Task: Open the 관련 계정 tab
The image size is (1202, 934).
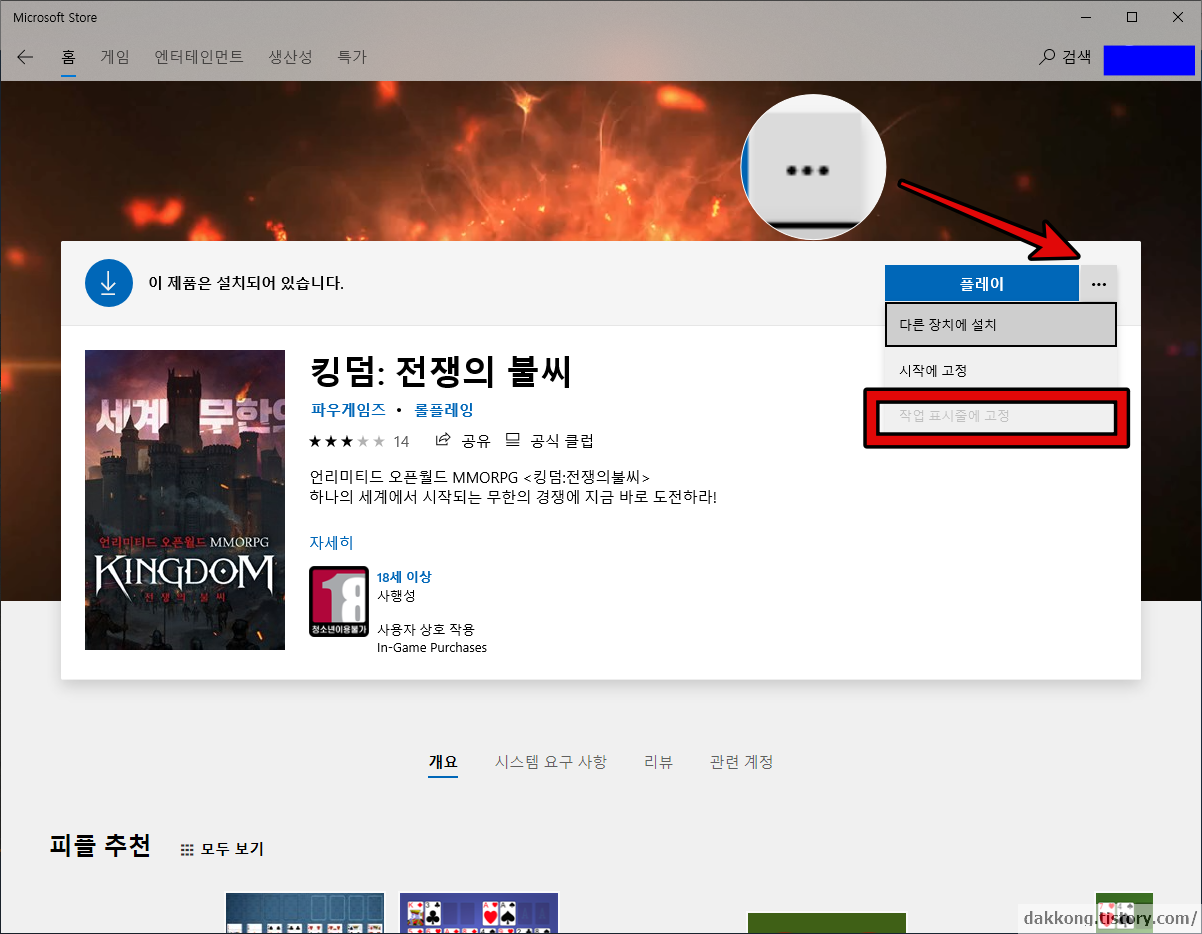Action: (741, 762)
